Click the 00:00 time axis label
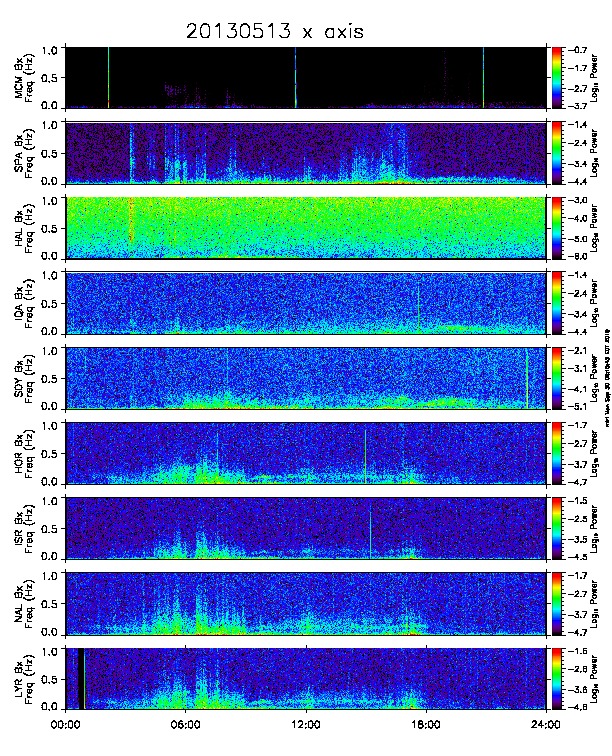Screen dimensions: 612x756 click(x=66, y=725)
